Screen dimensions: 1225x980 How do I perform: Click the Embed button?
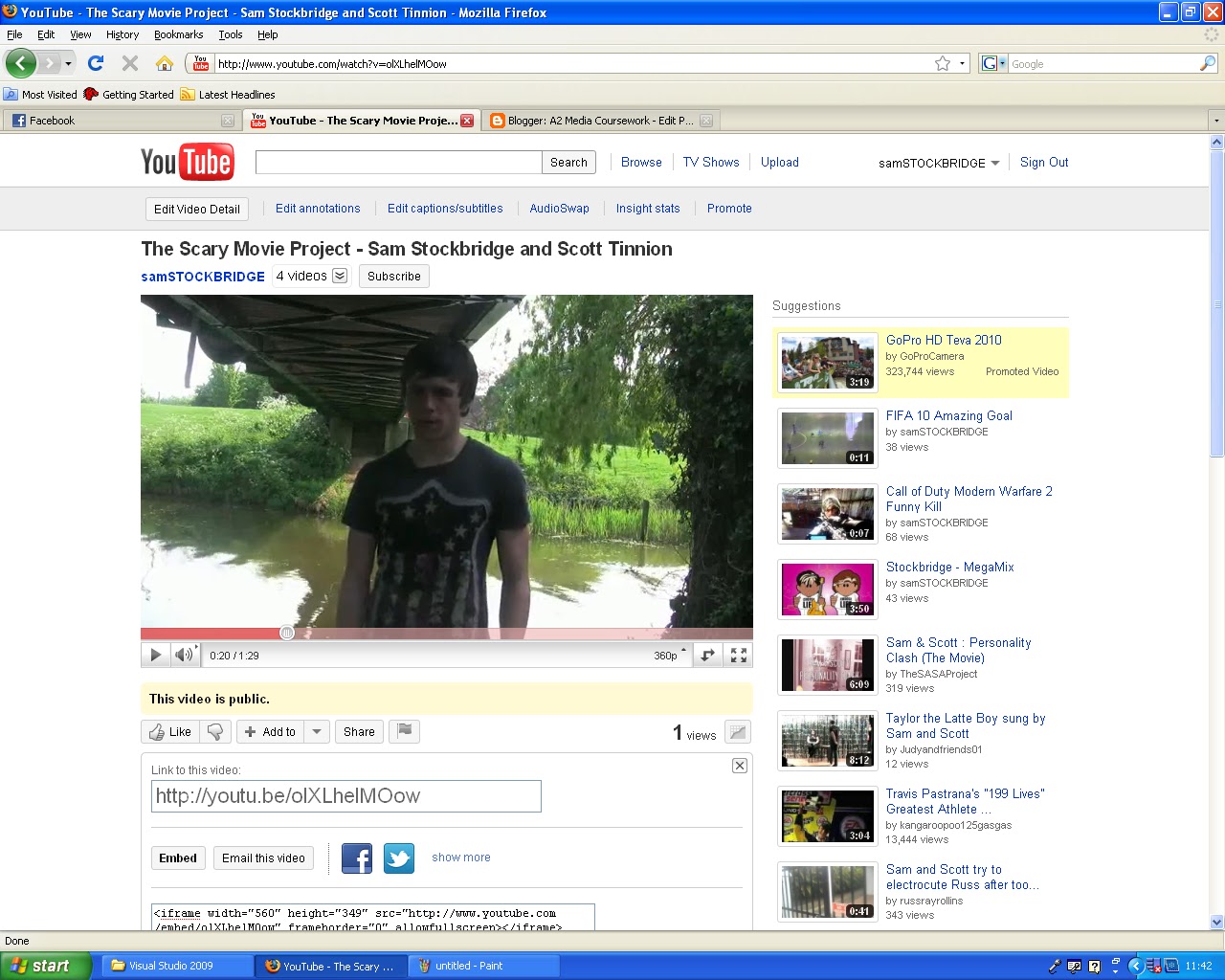click(178, 858)
